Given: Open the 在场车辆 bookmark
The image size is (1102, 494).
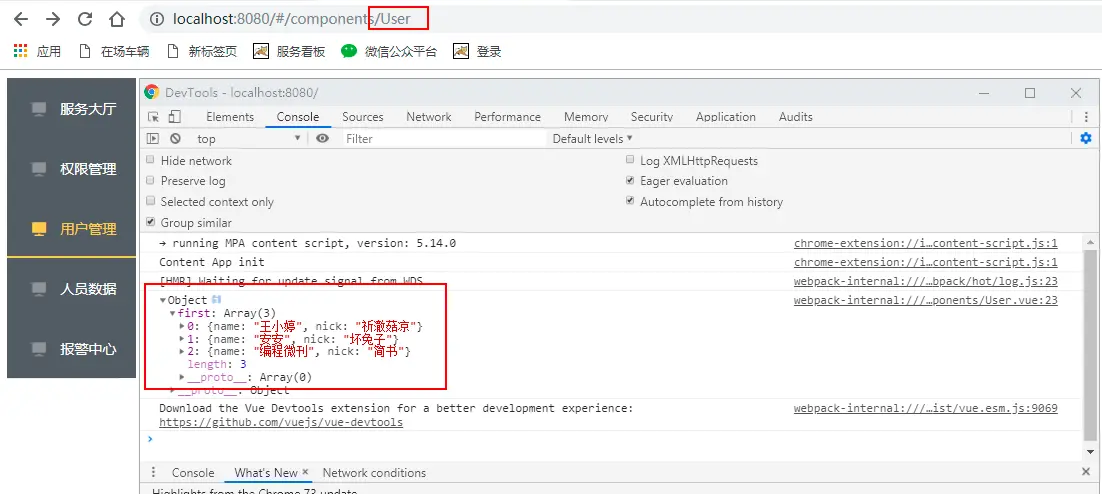Looking at the screenshot, I should click(x=114, y=51).
